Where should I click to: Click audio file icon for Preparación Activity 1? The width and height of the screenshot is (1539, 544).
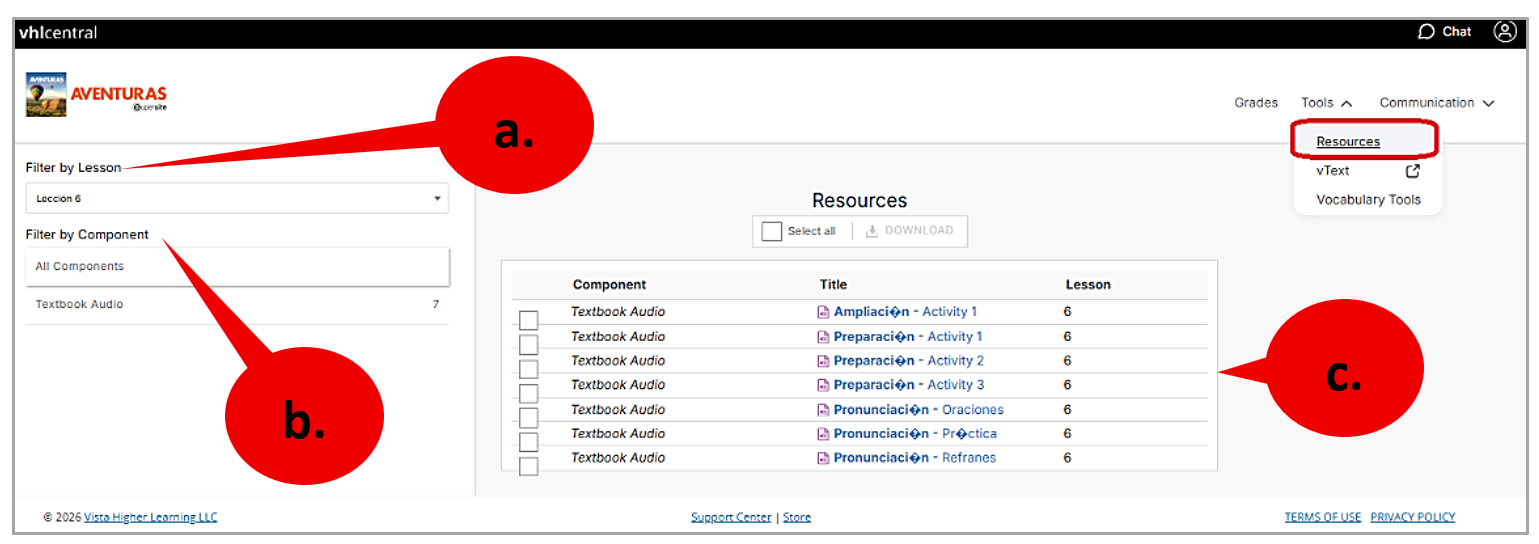(824, 337)
